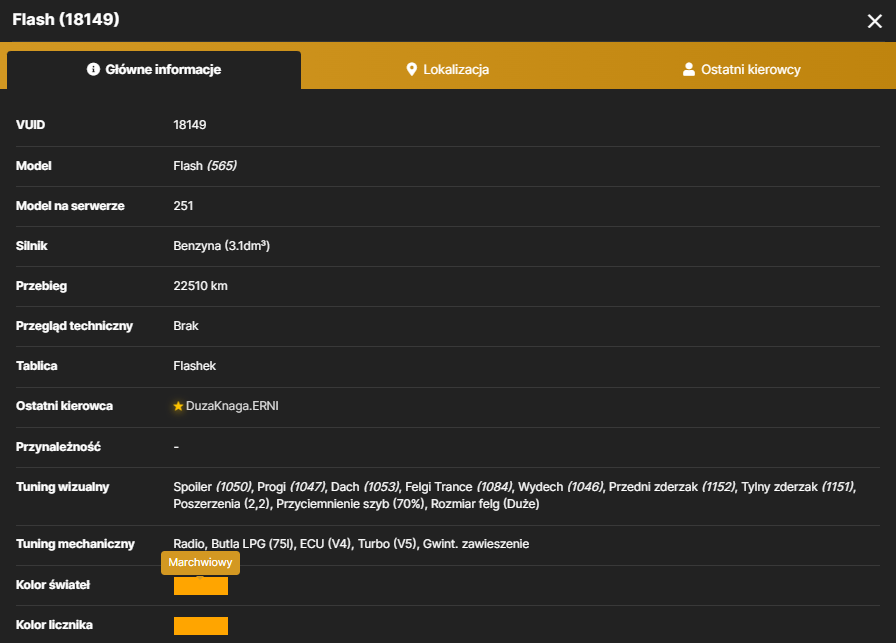Click the dialog title Flash (18149)

(x=66, y=19)
